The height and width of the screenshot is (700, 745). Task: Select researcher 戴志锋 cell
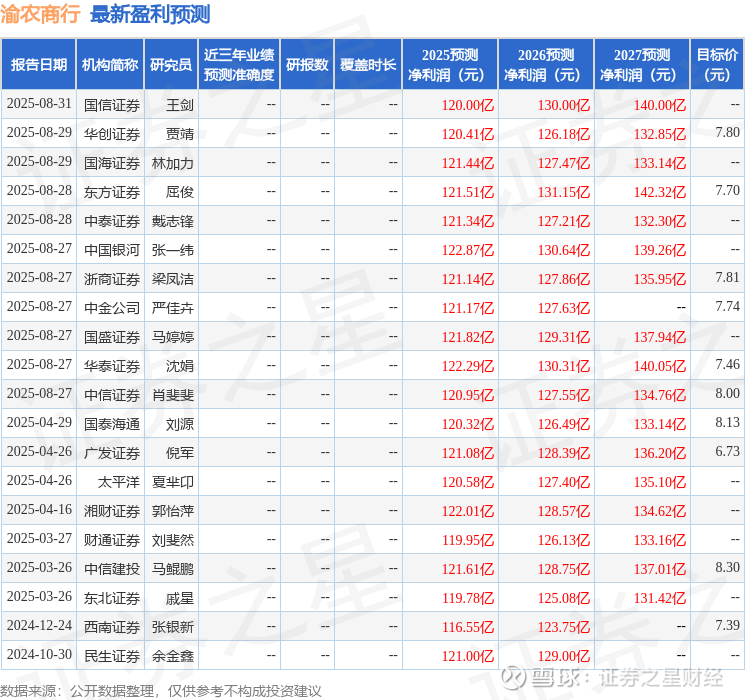tap(172, 221)
